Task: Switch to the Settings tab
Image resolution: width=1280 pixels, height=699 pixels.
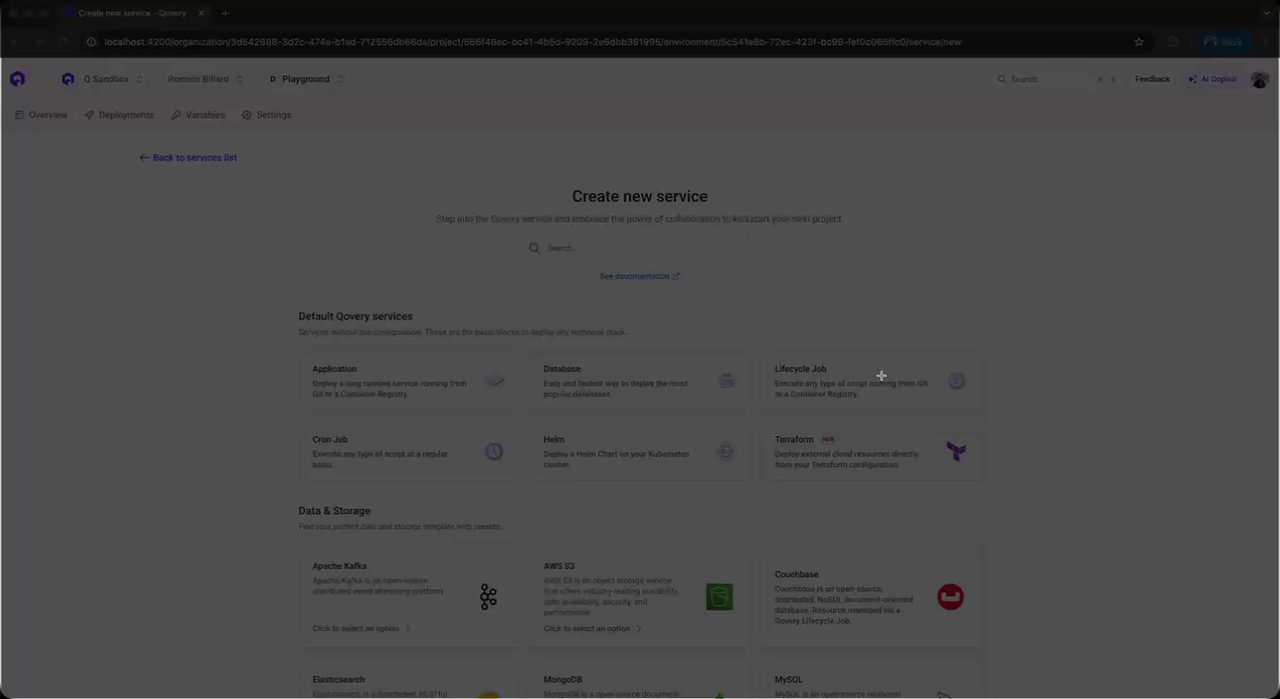Action: 267,115
